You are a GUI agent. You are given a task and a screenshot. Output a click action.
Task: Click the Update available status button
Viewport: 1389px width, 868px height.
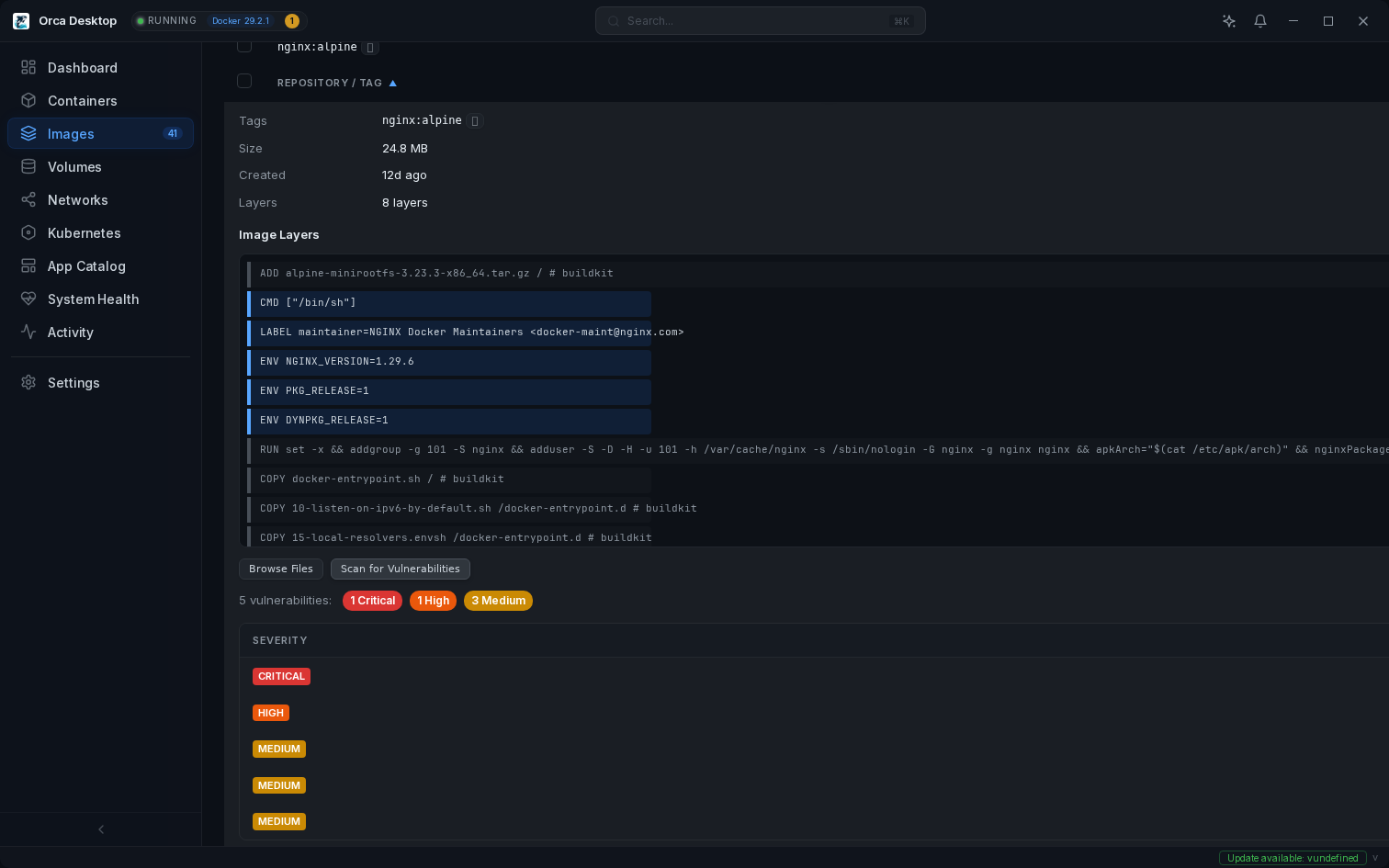coord(1293,858)
